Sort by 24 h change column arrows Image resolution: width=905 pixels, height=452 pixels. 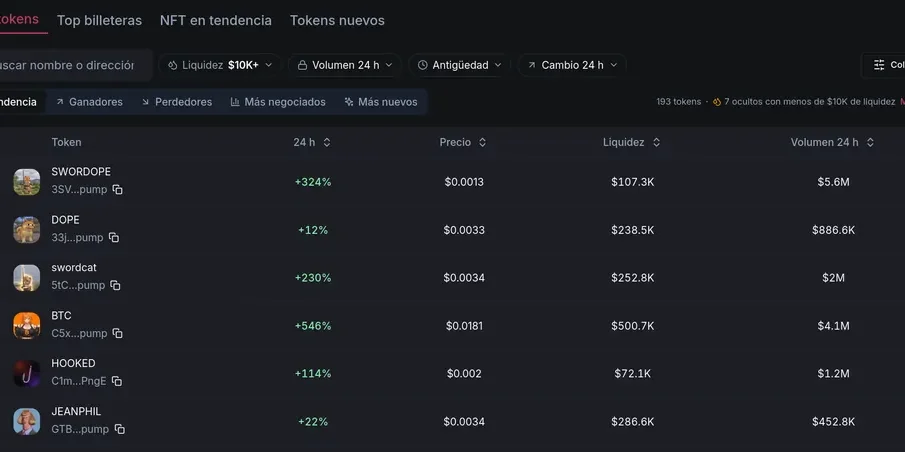[327, 142]
